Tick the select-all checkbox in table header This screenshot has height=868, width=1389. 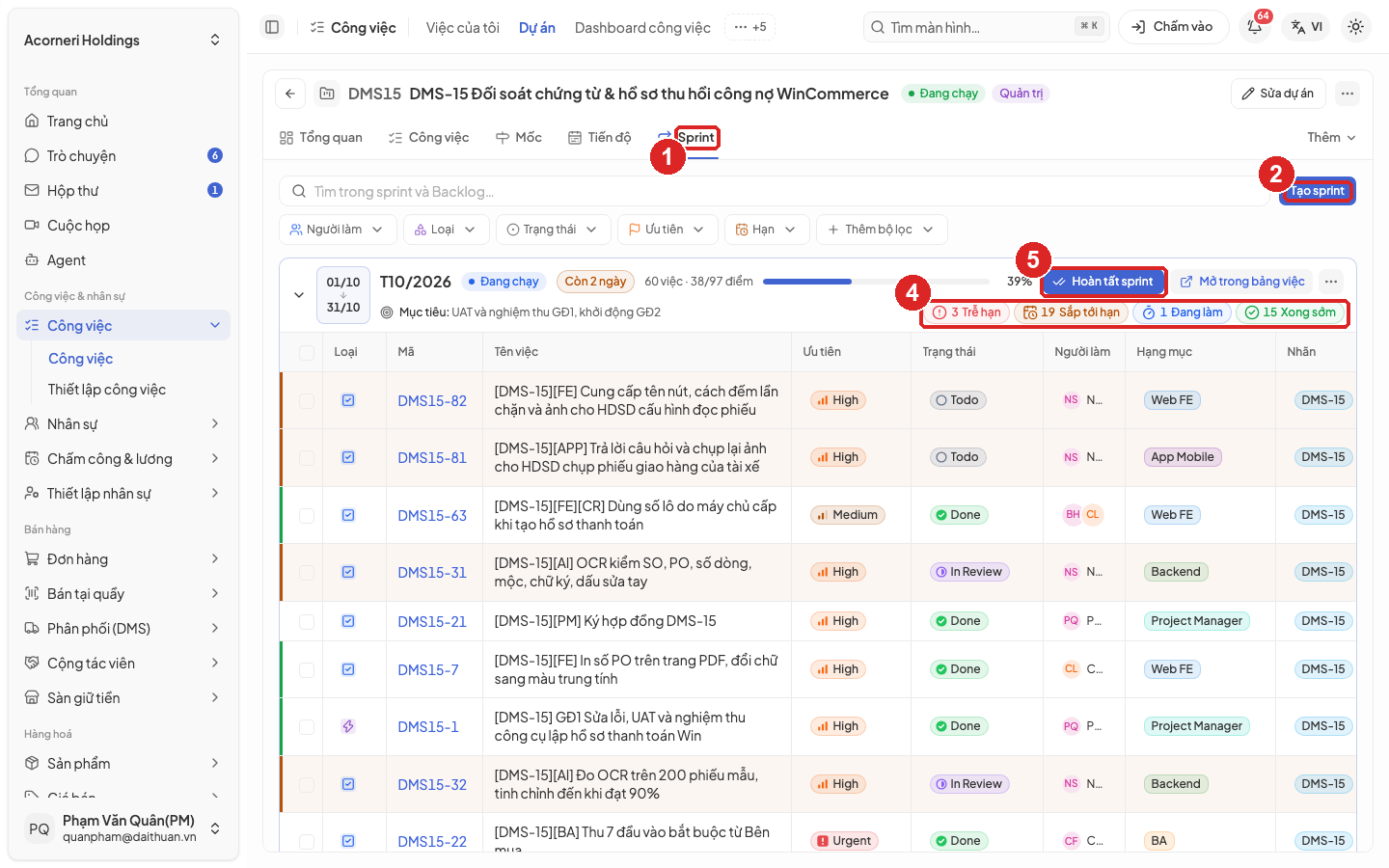pyautogui.click(x=307, y=352)
